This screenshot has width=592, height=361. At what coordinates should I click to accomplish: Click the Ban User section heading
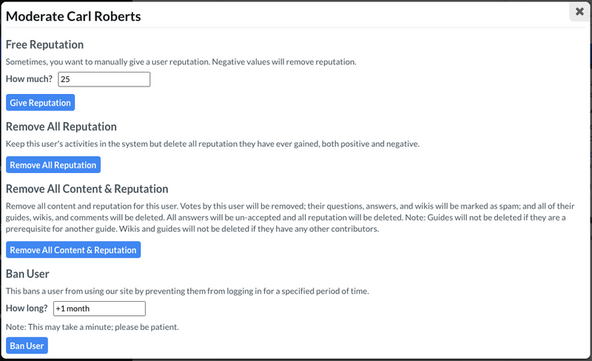tap(28, 274)
